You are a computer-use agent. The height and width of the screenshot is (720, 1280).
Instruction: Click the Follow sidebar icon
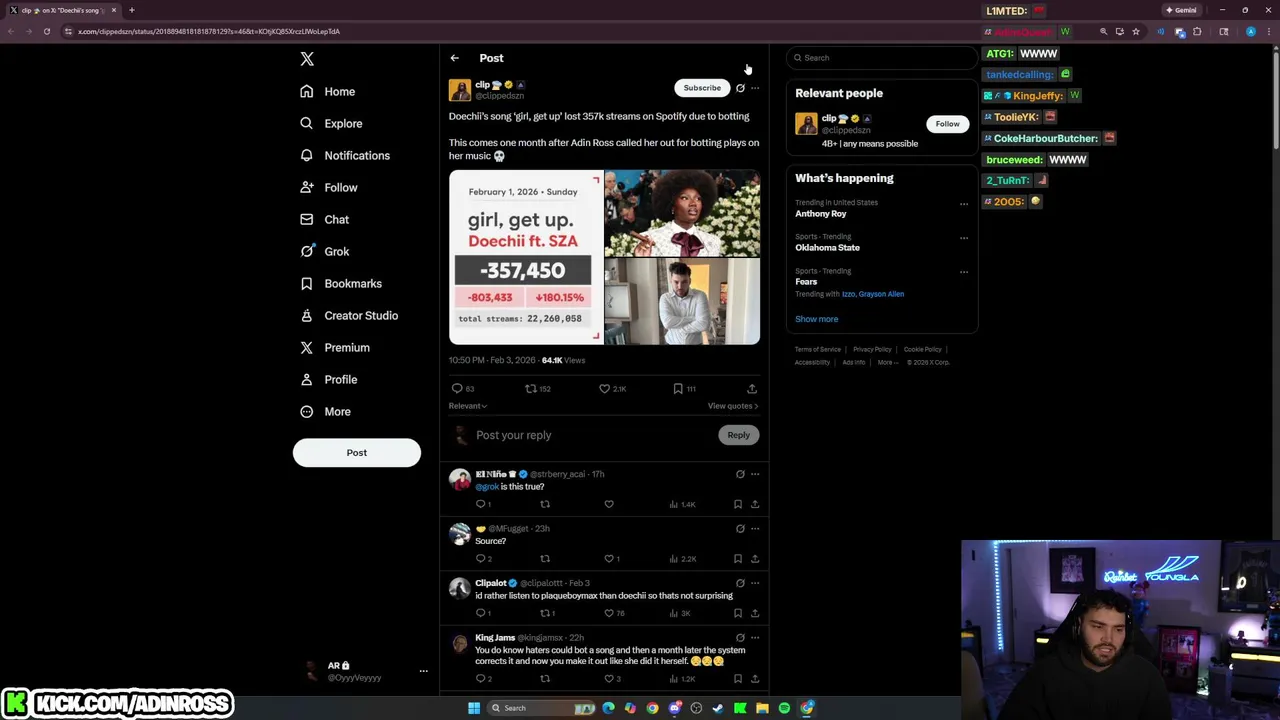307,187
